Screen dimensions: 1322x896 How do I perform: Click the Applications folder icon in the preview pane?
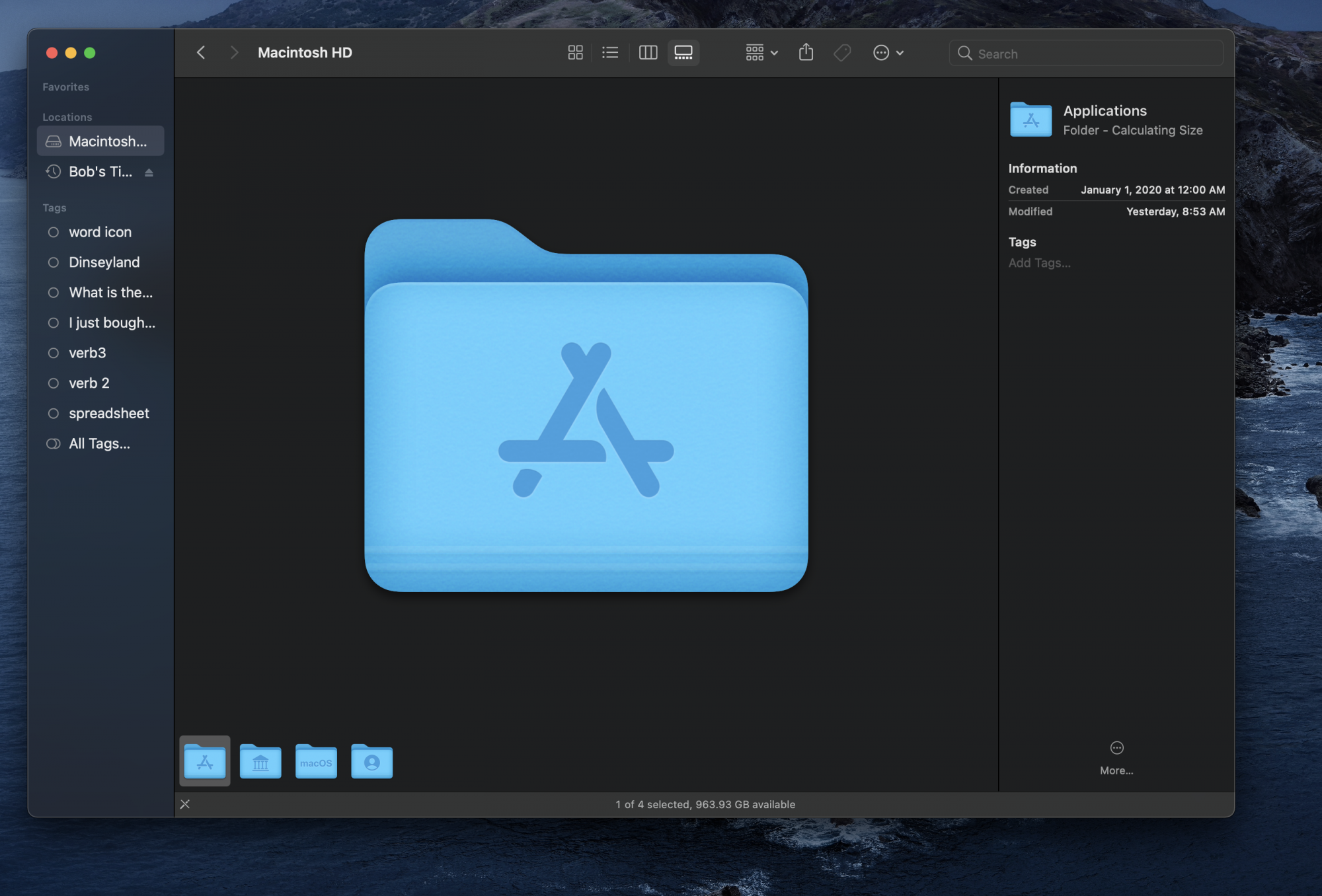point(1030,119)
